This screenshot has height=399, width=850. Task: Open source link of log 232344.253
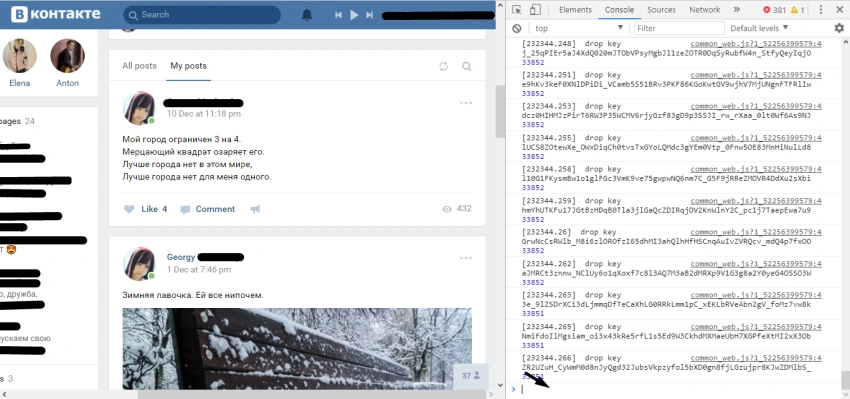click(756, 106)
